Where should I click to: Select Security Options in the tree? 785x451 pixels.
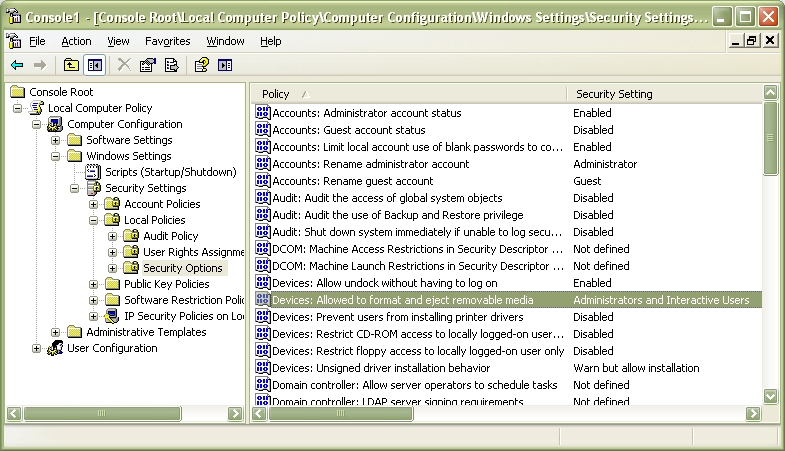point(183,268)
